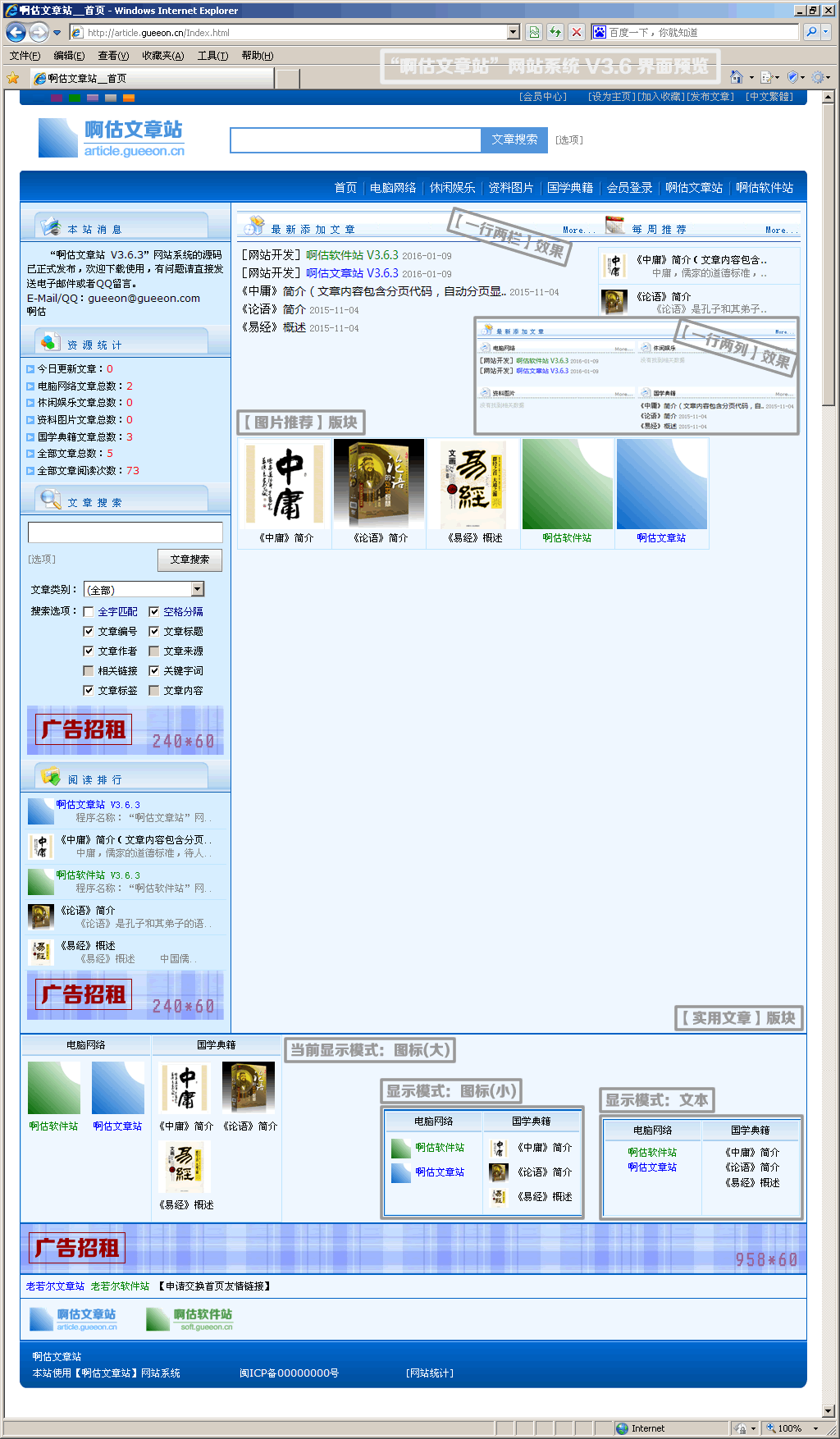
Task: Open the address bar history dropdown
Action: (x=514, y=32)
